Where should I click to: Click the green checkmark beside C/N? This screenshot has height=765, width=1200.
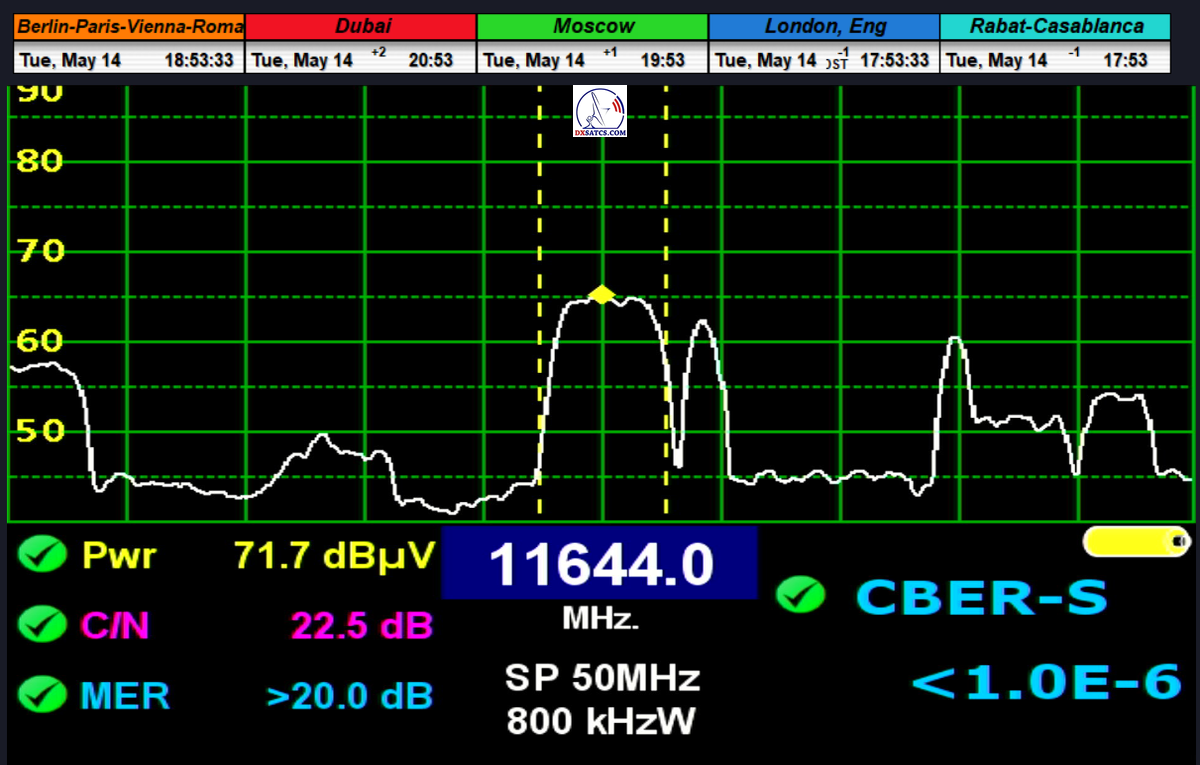pos(43,624)
